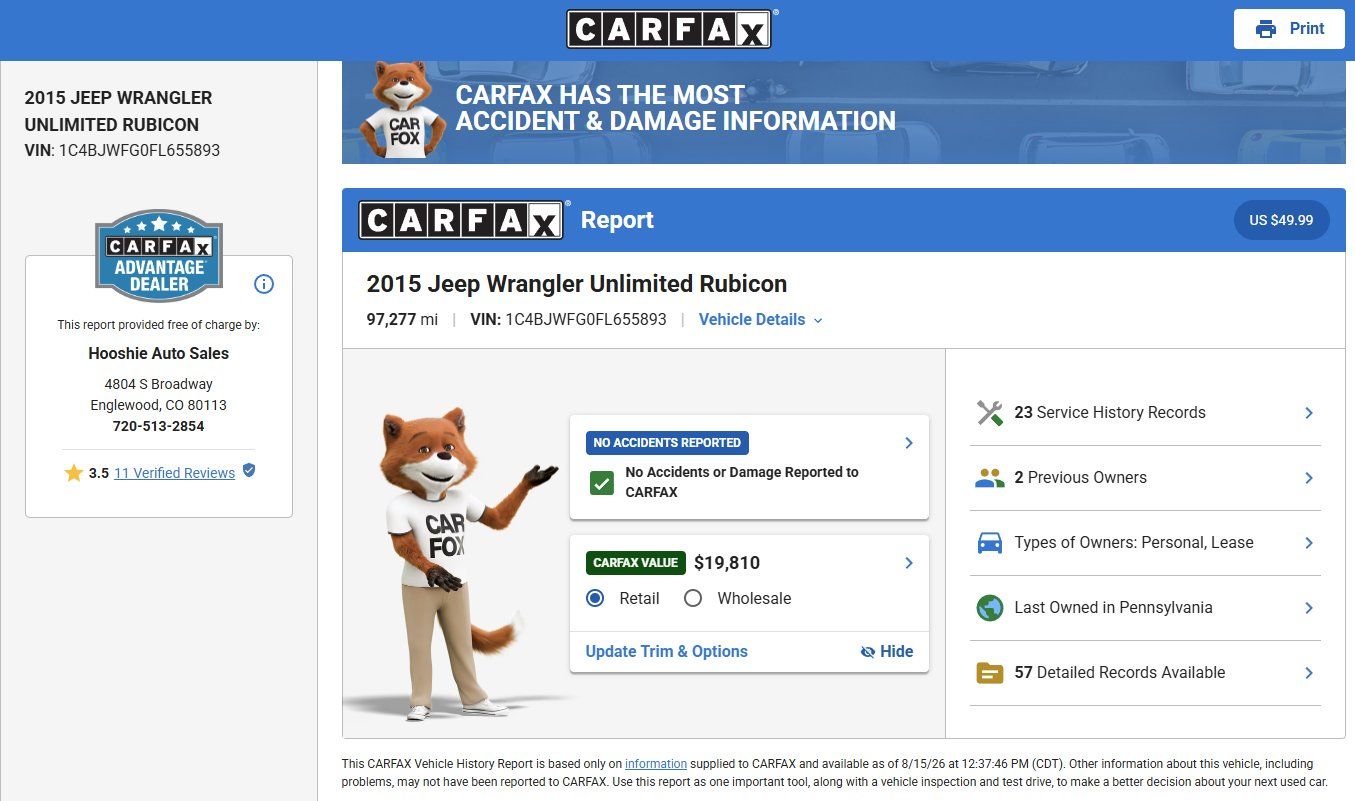The height and width of the screenshot is (801, 1355).
Task: Click the US $49.99 price button
Action: [1281, 220]
